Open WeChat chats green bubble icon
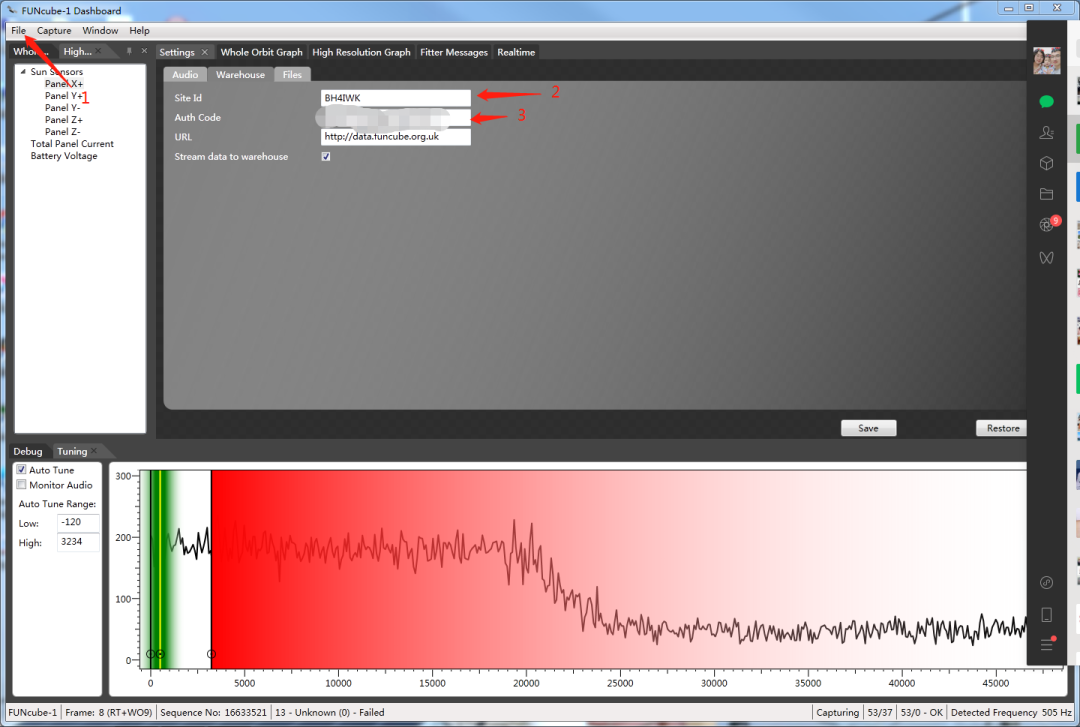Screen dimensions: 1080x727 [x=1046, y=102]
